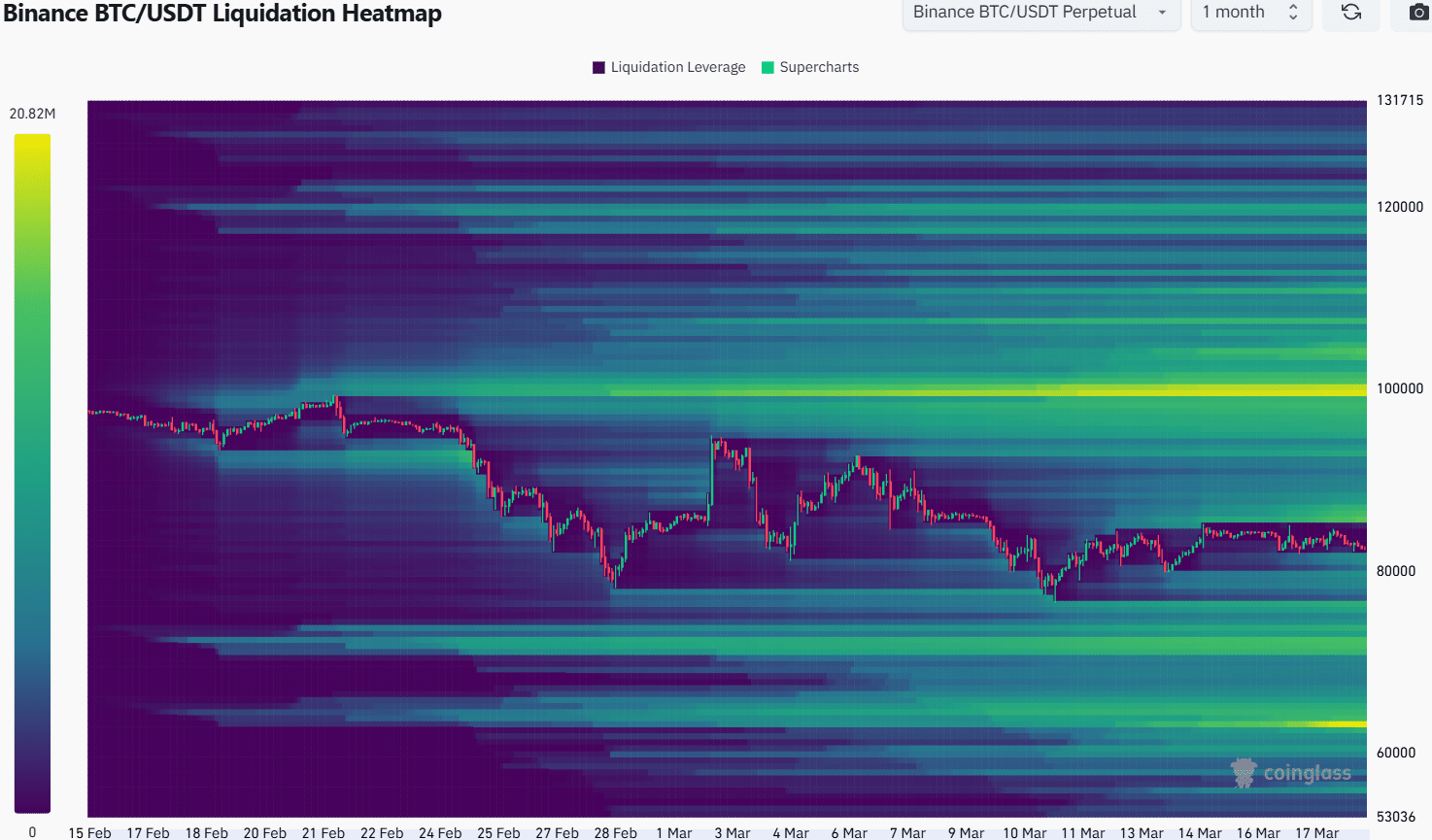1432x840 pixels.
Task: Click the 22 Feb date label
Action: 382,833
